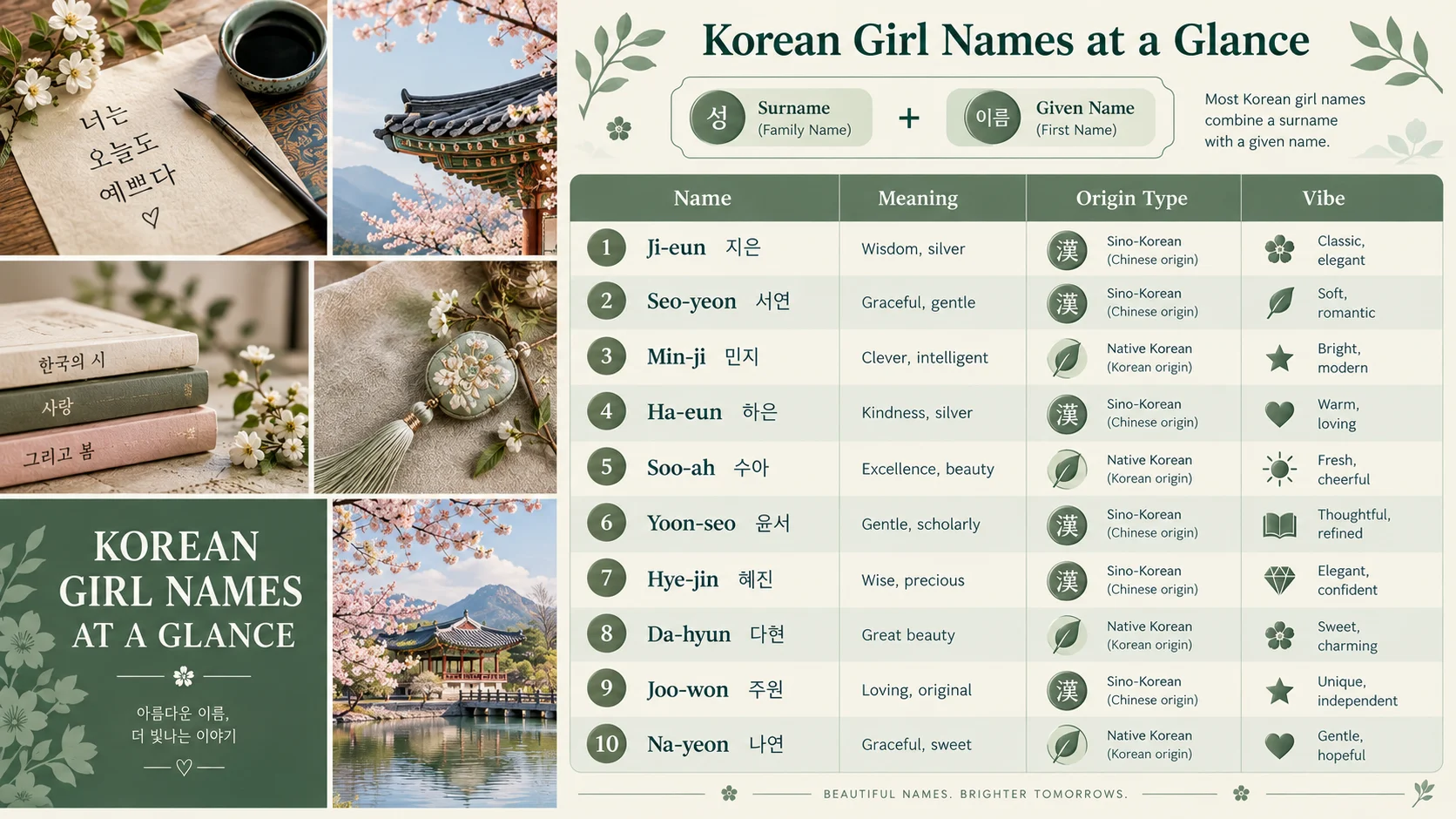
Task: Click the leaf vibe icon for Seo-yeon
Action: (1279, 302)
